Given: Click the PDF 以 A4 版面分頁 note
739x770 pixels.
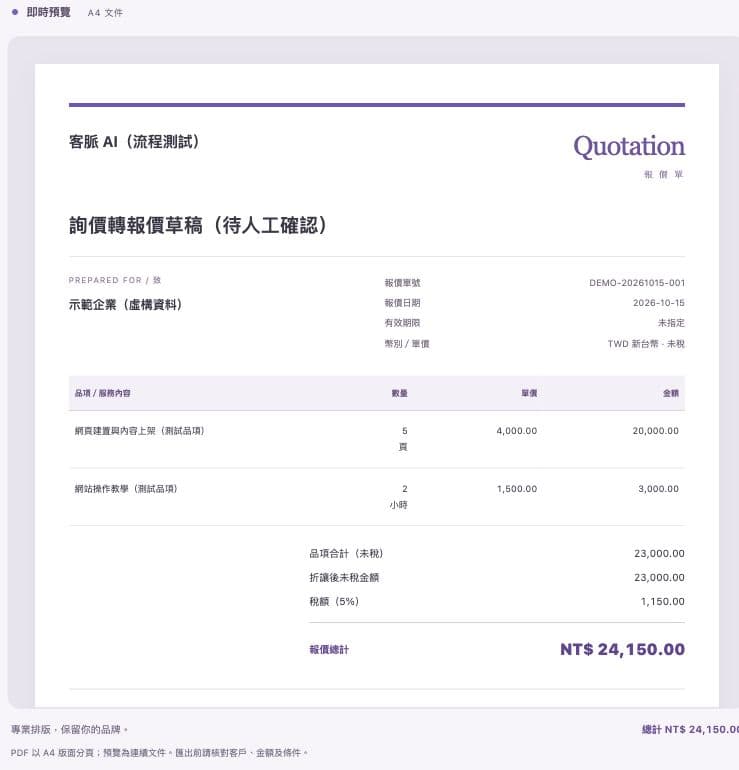Looking at the screenshot, I should 159,752.
